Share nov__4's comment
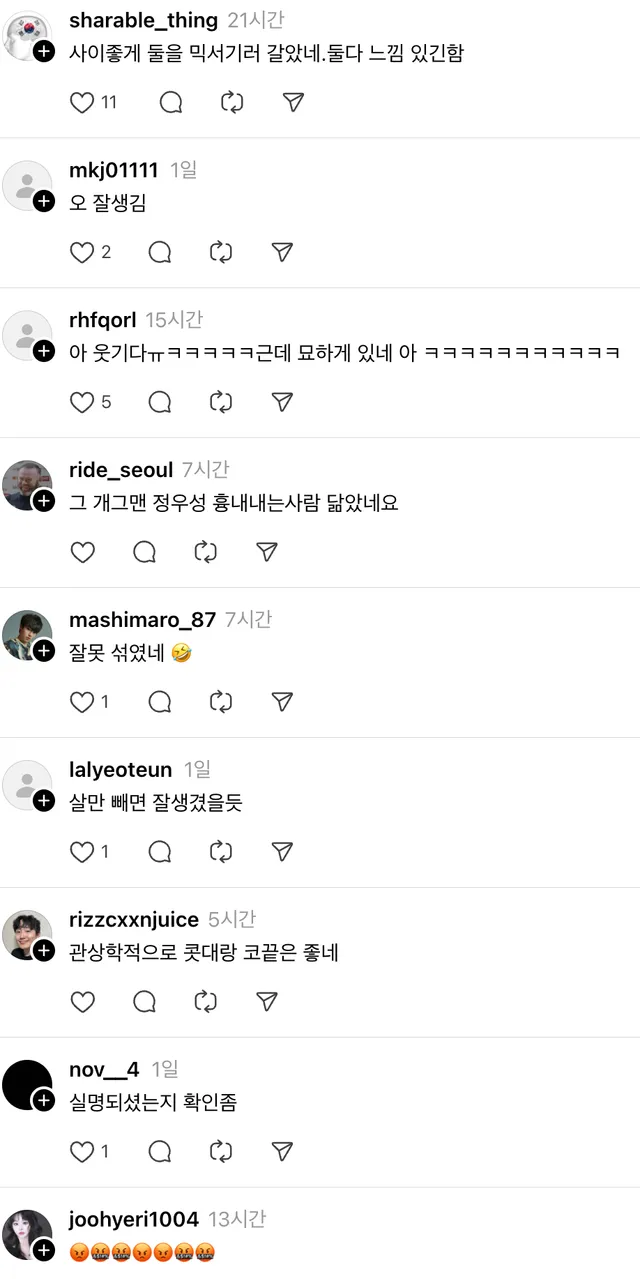This screenshot has width=640, height=1279. 282,1152
